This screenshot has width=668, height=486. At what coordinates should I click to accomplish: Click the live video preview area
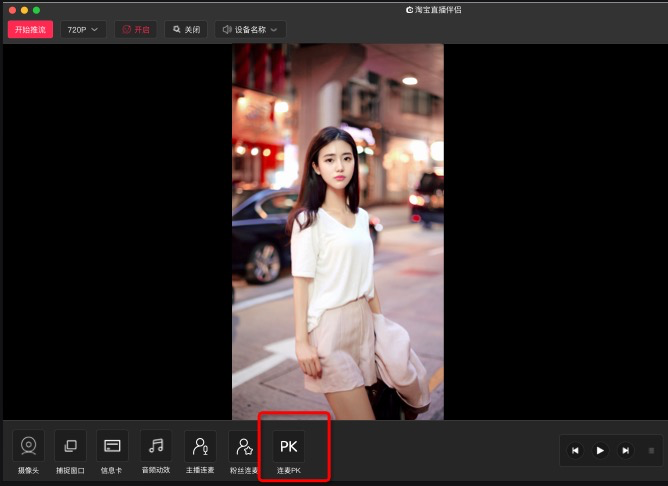pos(338,232)
